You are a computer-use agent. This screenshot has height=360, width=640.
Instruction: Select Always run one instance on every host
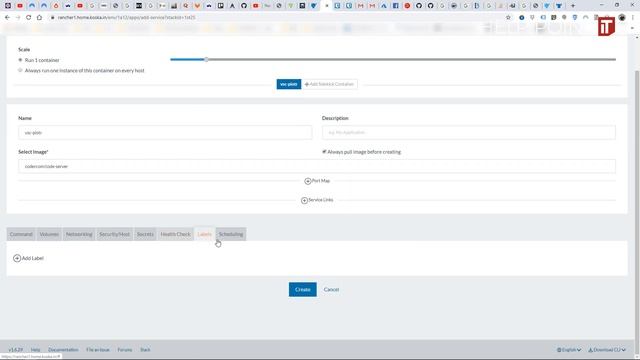20,70
